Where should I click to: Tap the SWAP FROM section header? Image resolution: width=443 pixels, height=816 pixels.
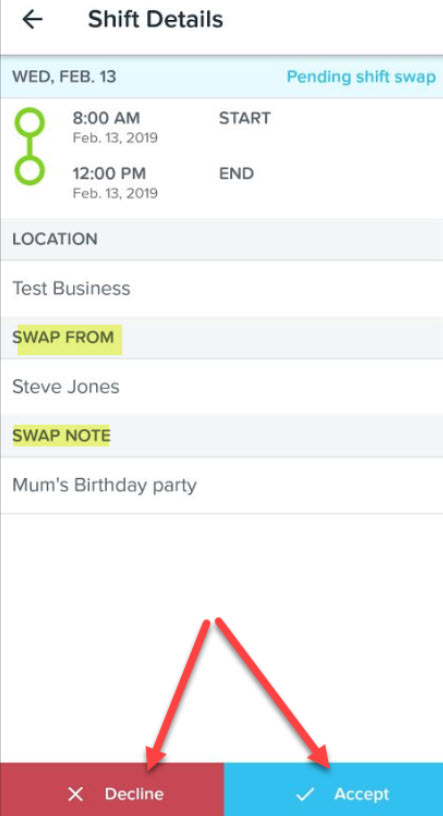point(63,337)
